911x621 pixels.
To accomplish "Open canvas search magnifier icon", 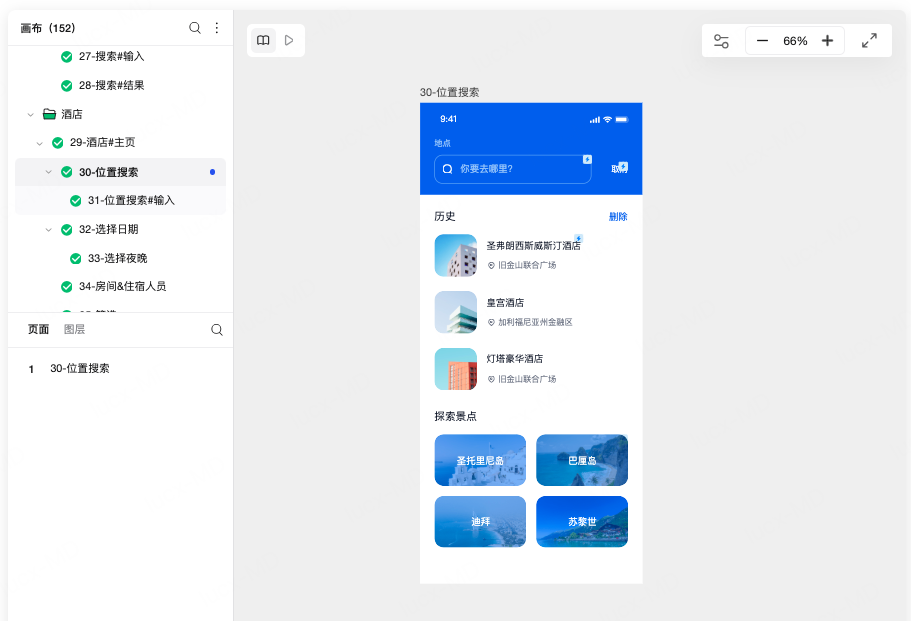I will point(195,28).
